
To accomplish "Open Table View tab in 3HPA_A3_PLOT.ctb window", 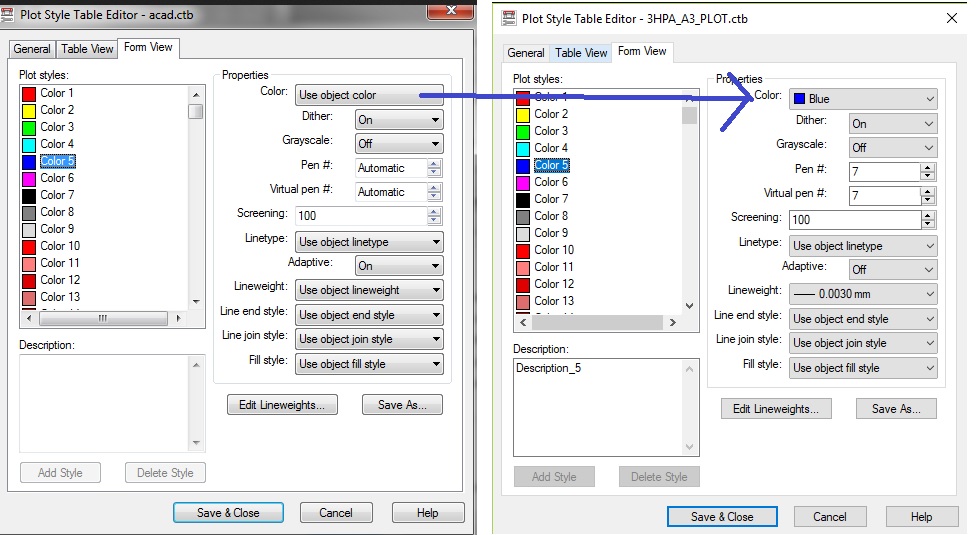I will [581, 53].
